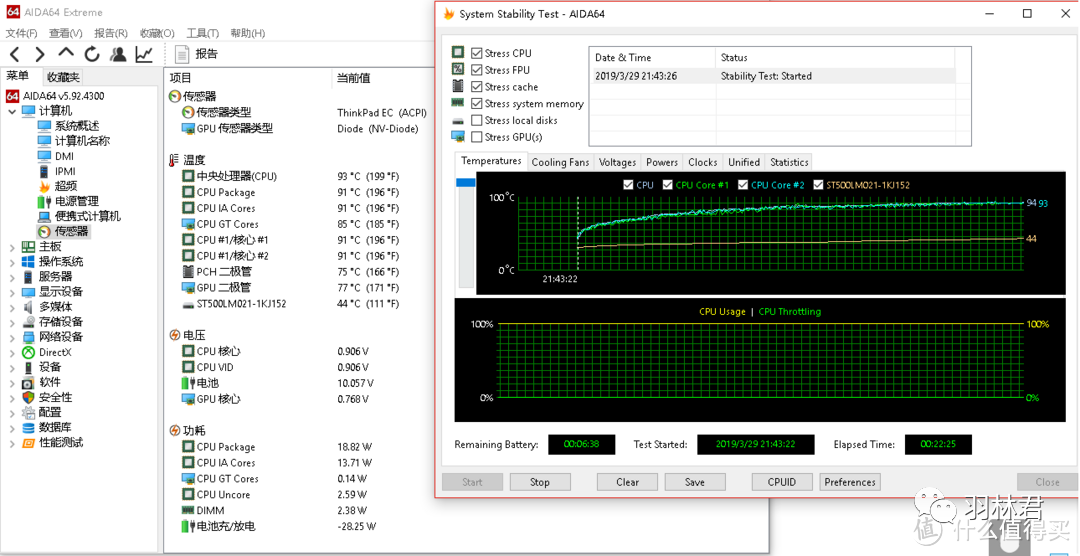Select the Stability Test: Started log row
The width and height of the screenshot is (1080, 556).
point(774,76)
